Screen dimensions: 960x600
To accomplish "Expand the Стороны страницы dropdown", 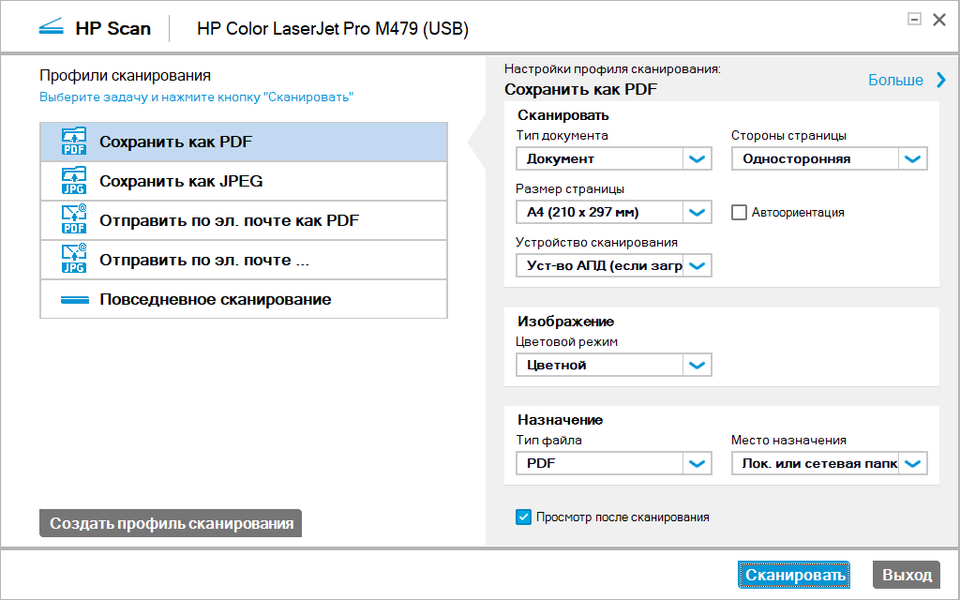I will pos(912,158).
